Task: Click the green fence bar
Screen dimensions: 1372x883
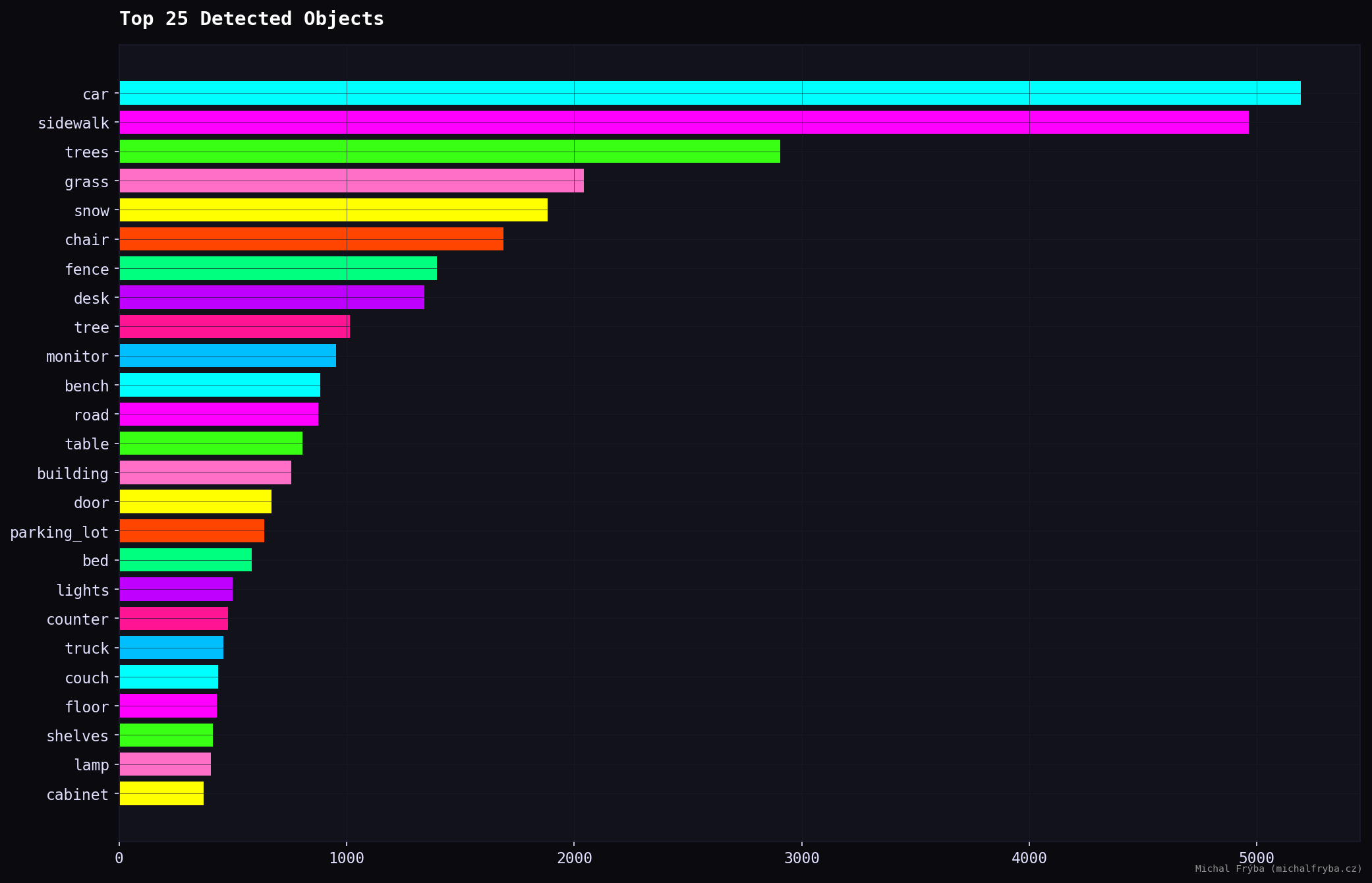Action: pyautogui.click(x=277, y=268)
